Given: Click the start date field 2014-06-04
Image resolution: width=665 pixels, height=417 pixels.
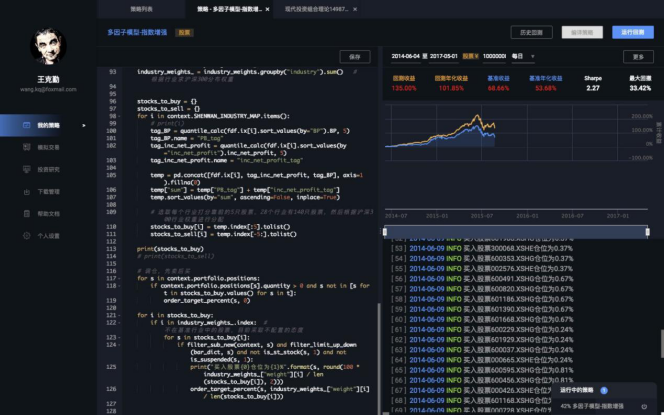Looking at the screenshot, I should pyautogui.click(x=411, y=57).
